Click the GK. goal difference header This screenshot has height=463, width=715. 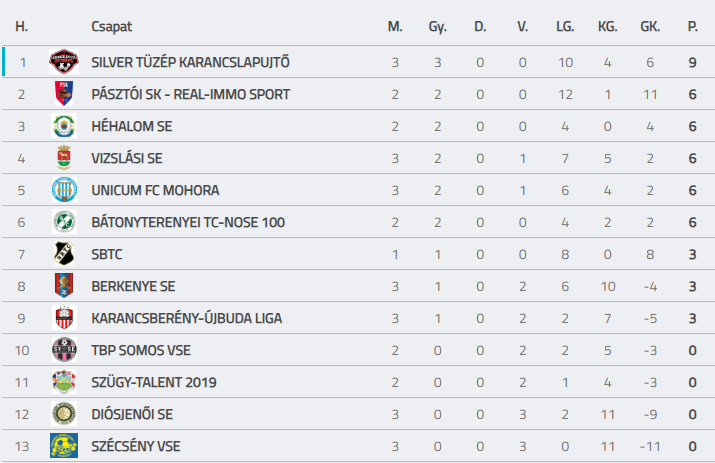click(650, 26)
